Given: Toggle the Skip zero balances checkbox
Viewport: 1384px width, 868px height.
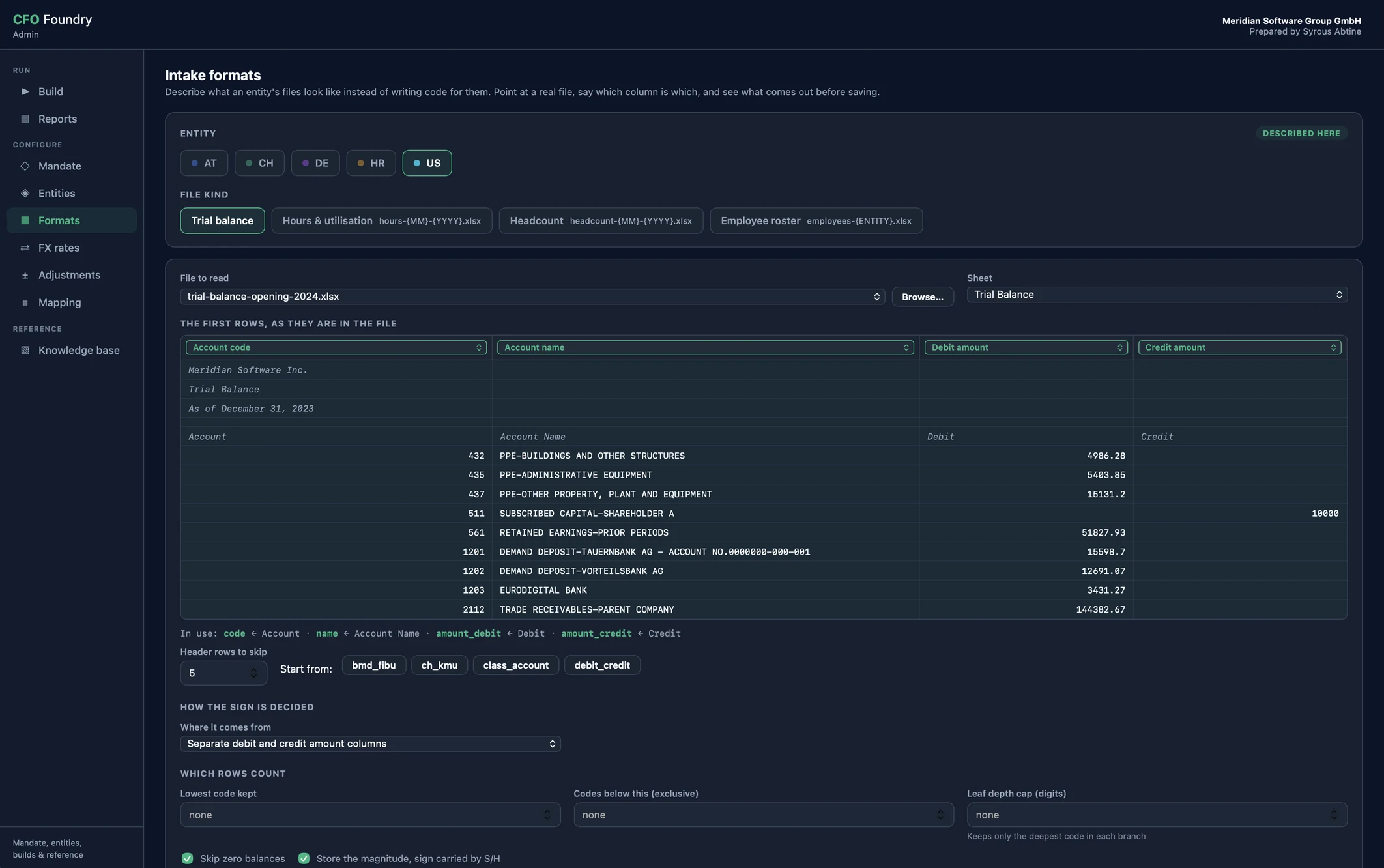Looking at the screenshot, I should click(188, 858).
